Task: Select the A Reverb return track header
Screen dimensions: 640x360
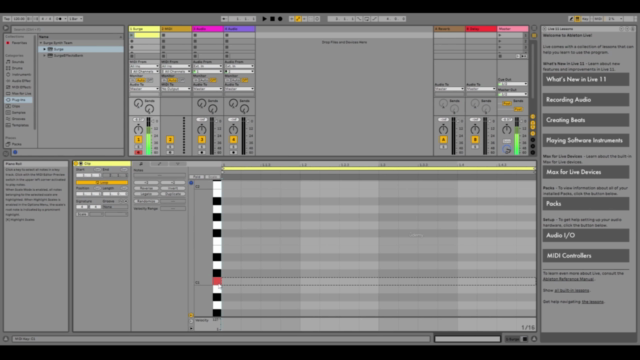Action: click(x=449, y=29)
